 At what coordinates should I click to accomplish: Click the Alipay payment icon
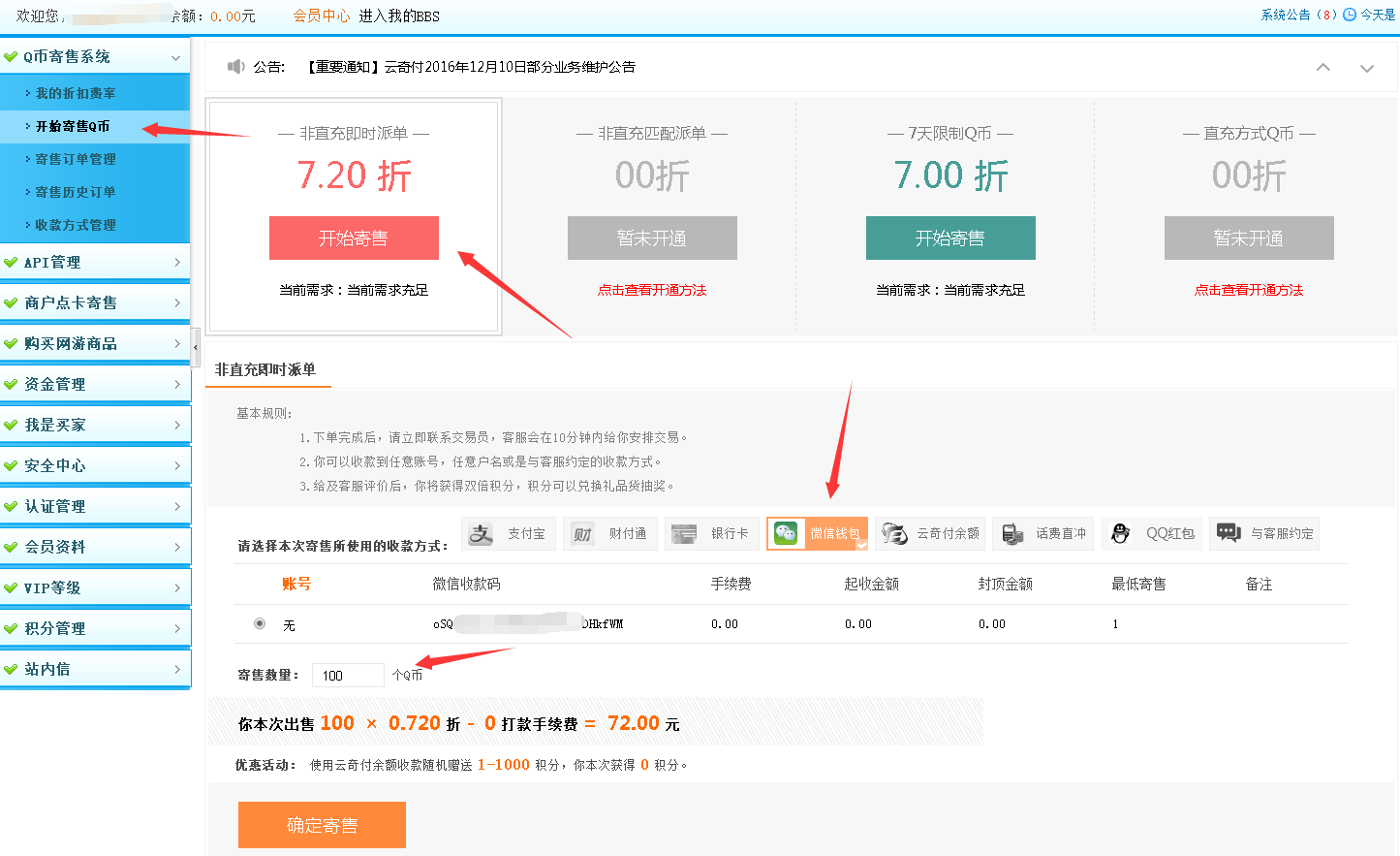[482, 534]
